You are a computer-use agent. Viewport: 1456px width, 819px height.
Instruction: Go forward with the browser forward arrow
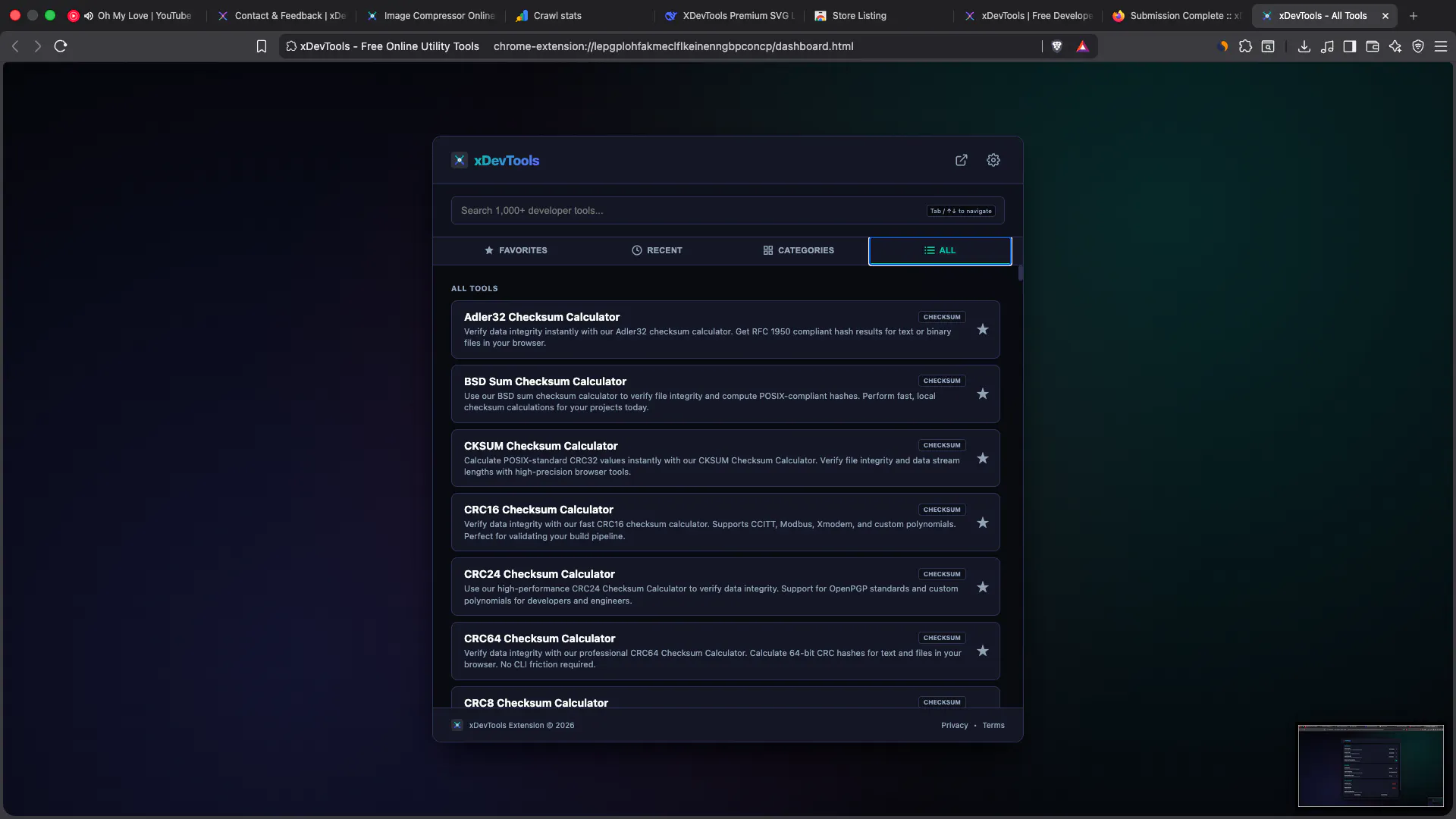click(x=37, y=46)
